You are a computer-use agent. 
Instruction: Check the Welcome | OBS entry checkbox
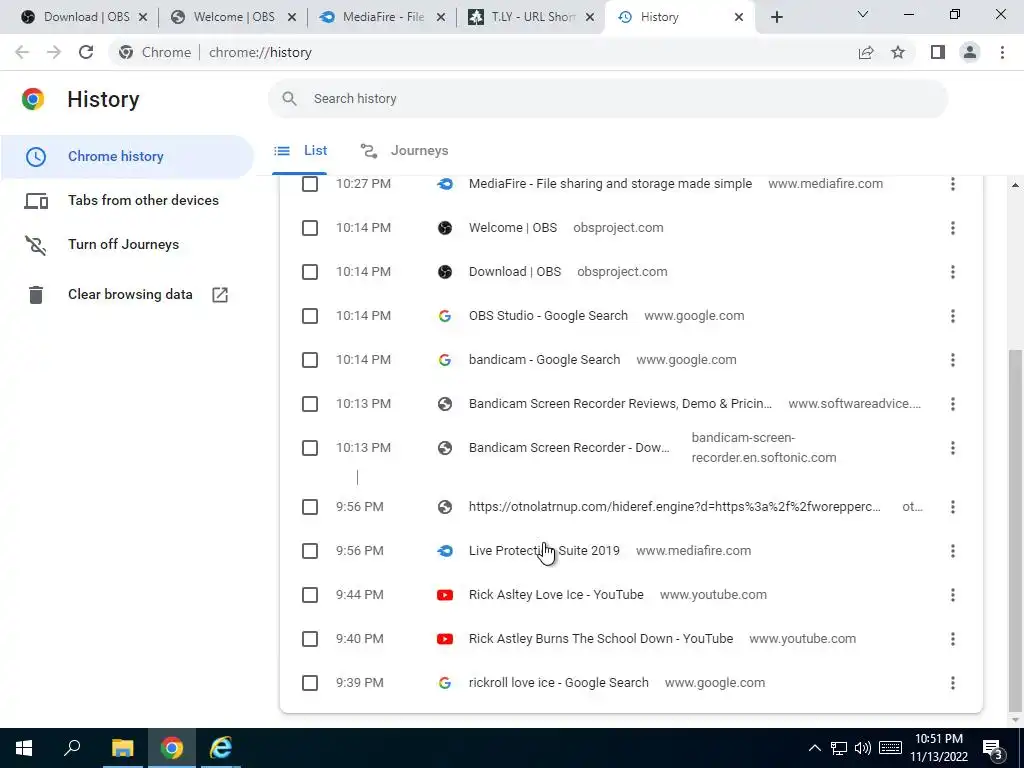tap(310, 228)
